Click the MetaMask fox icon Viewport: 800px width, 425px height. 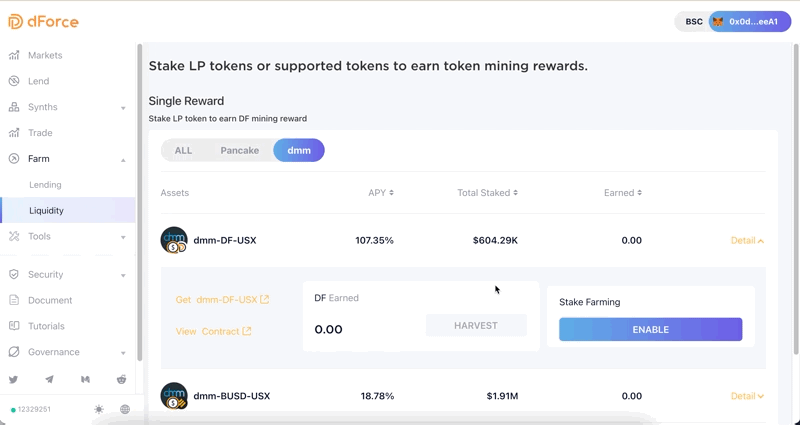click(x=718, y=22)
